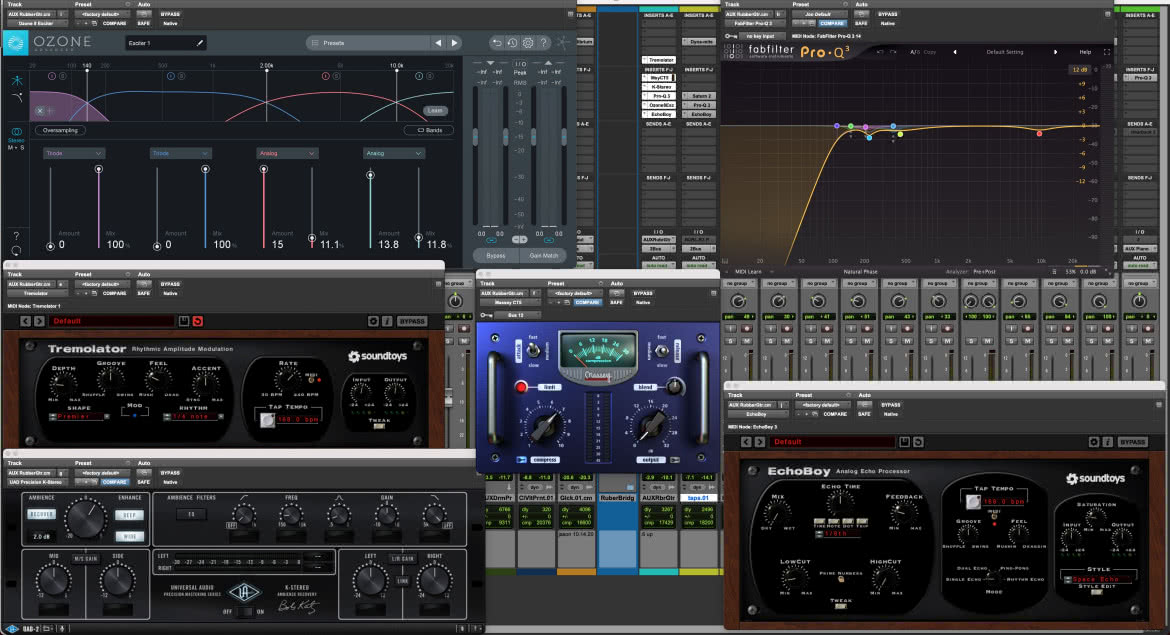Open Pro-Q 3 Help menu

[x=1085, y=52]
